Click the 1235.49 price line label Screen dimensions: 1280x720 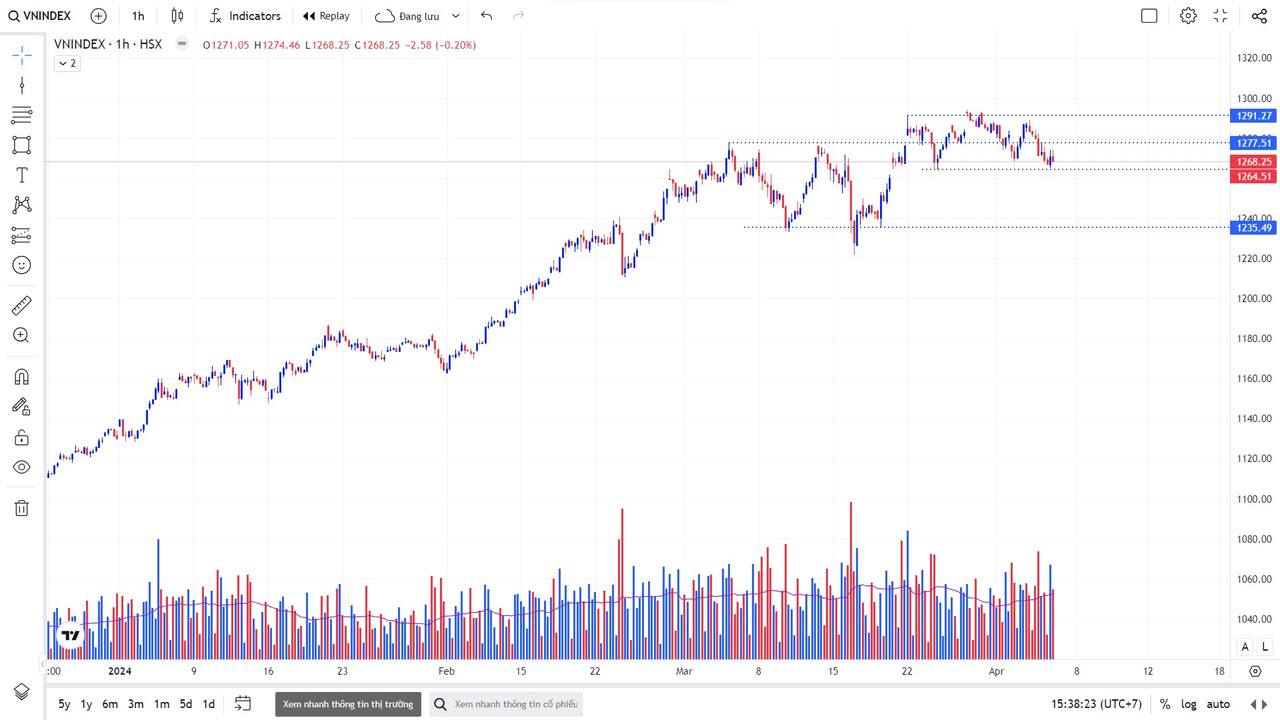click(1253, 228)
